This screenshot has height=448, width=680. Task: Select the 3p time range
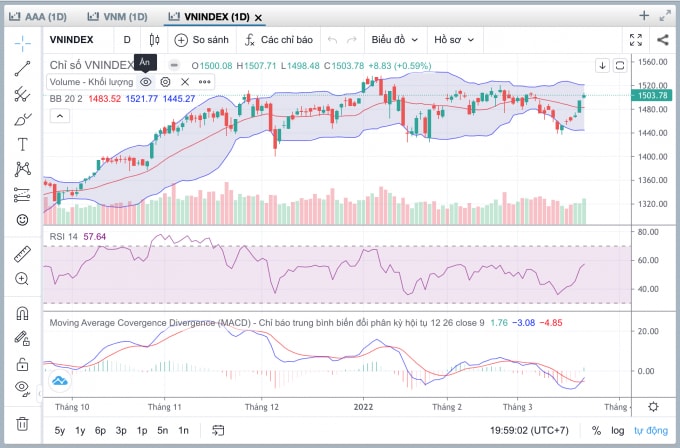(121, 431)
